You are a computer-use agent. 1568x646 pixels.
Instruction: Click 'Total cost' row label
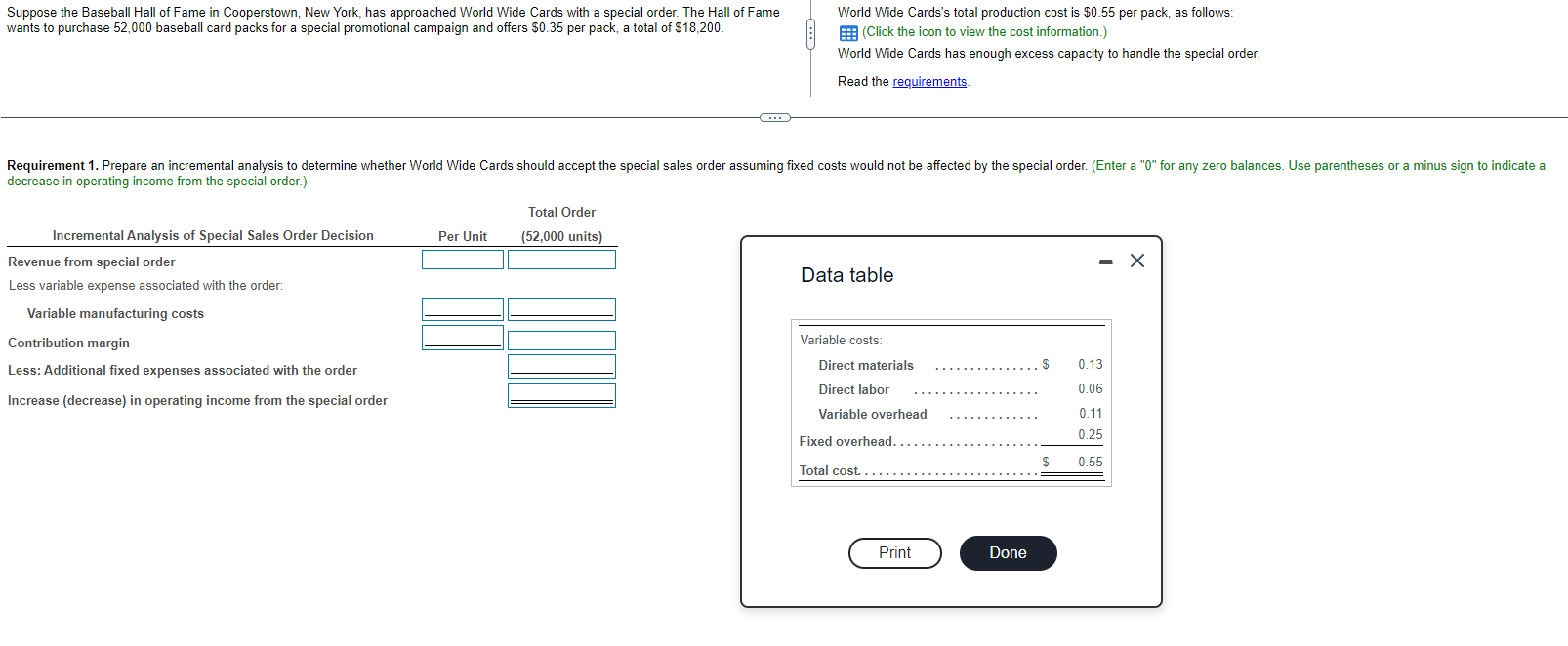pos(830,471)
